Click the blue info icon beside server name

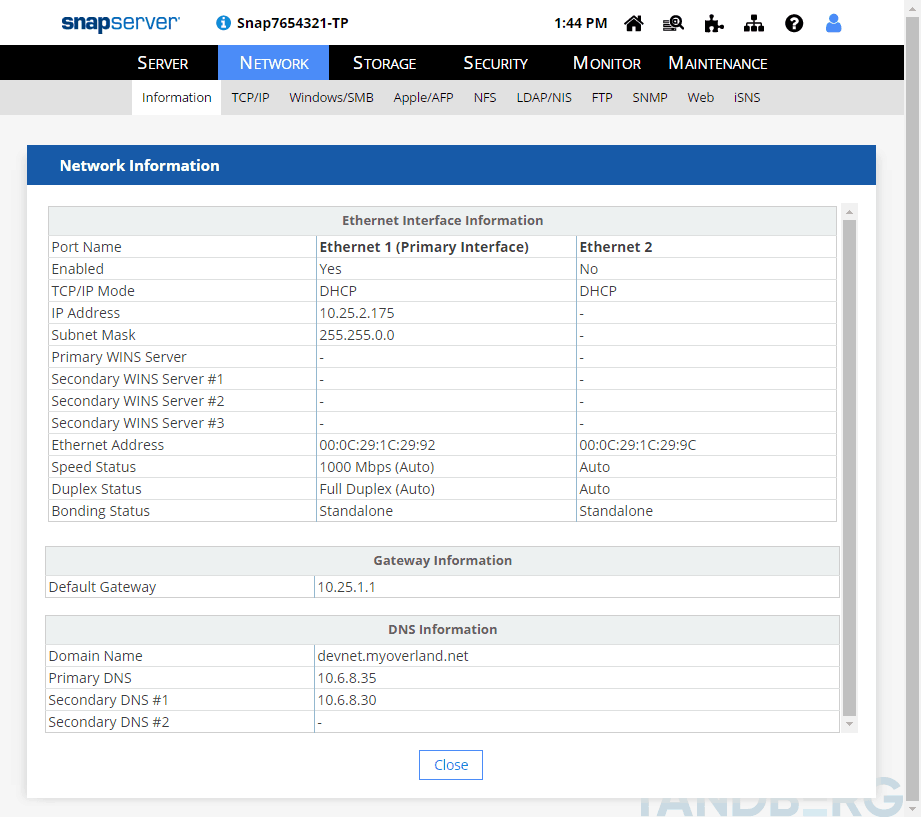coord(223,23)
